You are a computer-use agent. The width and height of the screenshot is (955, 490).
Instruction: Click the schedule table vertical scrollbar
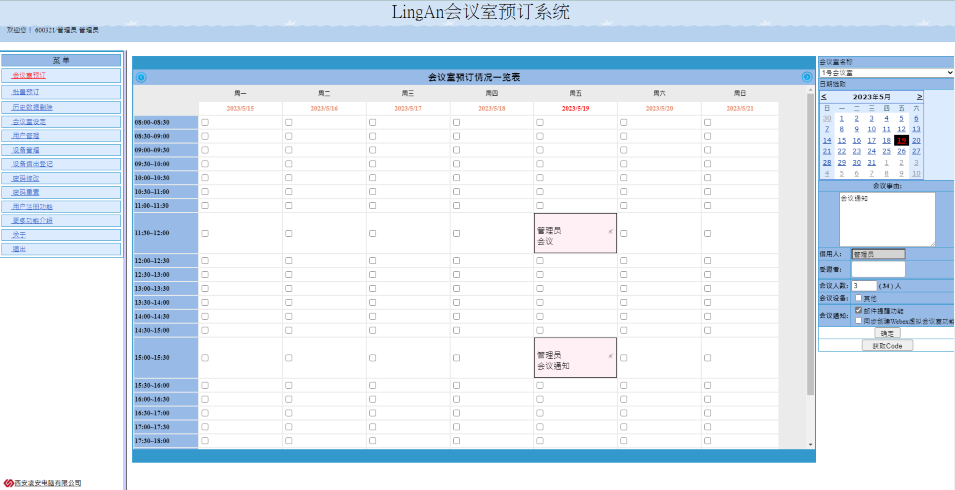click(810, 250)
